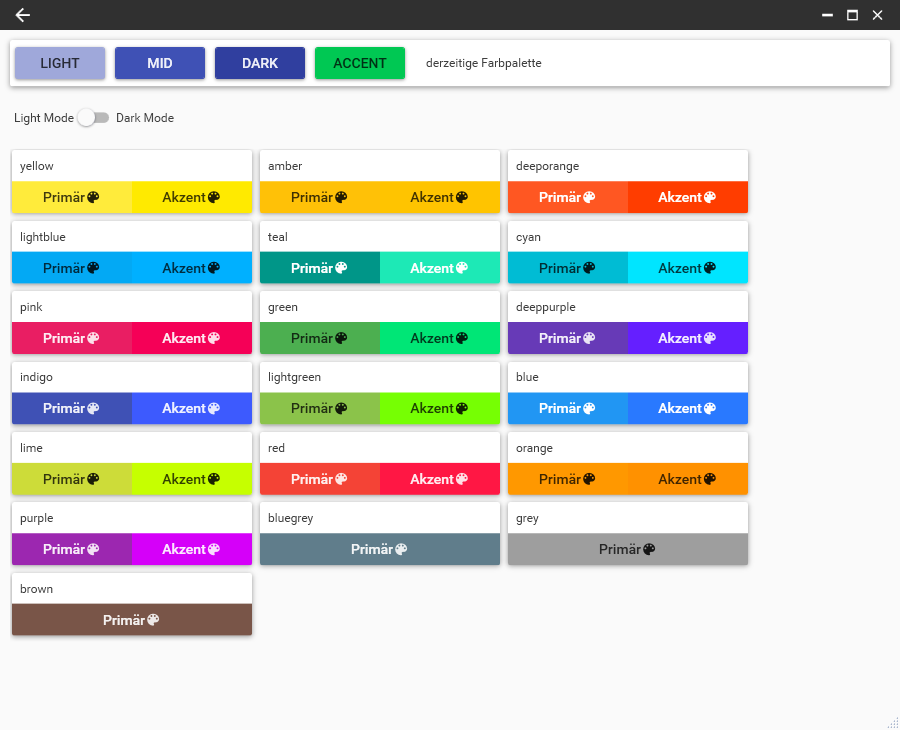Choose red Primär button
Viewport: 900px width, 730px height.
pyautogui.click(x=320, y=479)
